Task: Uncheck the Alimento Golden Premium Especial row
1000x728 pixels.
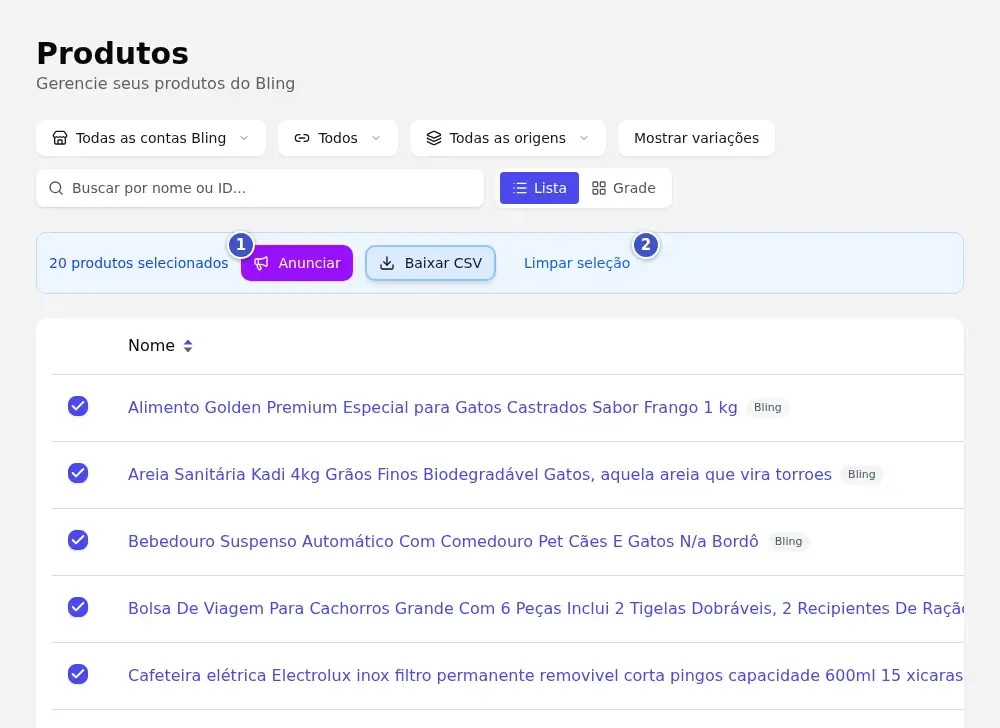Action: (x=78, y=406)
